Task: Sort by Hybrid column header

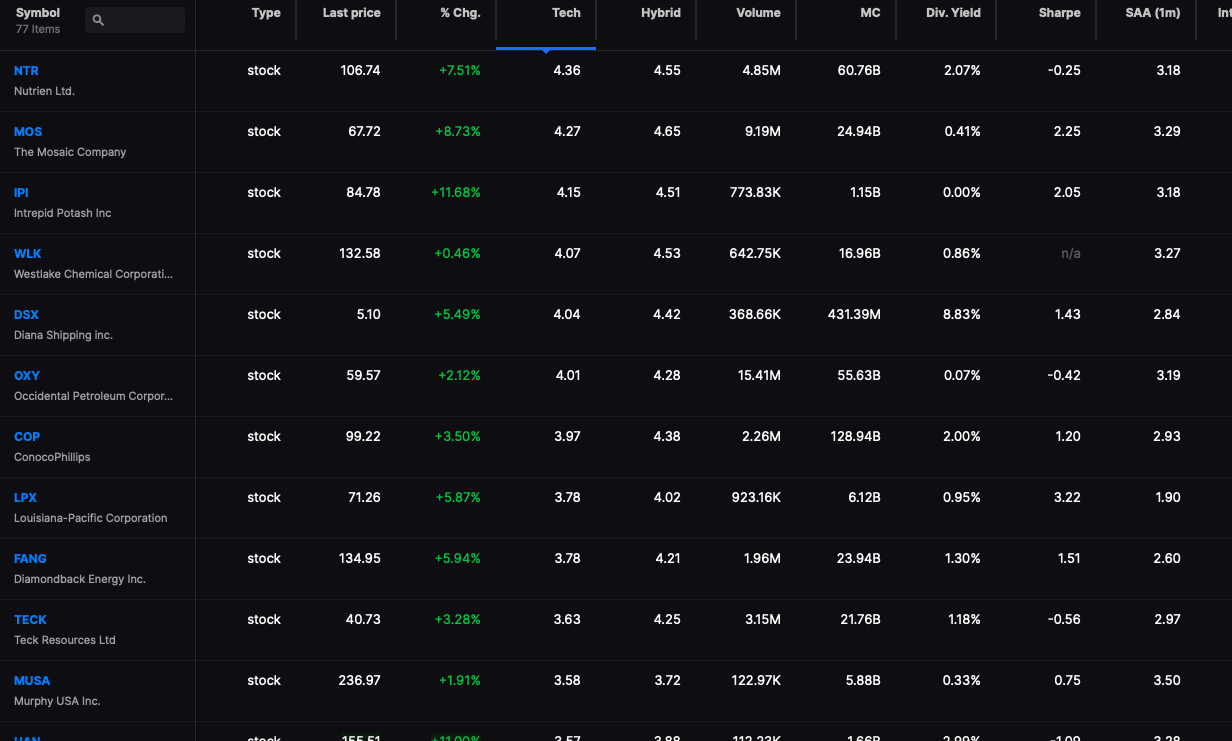Action: coord(661,13)
